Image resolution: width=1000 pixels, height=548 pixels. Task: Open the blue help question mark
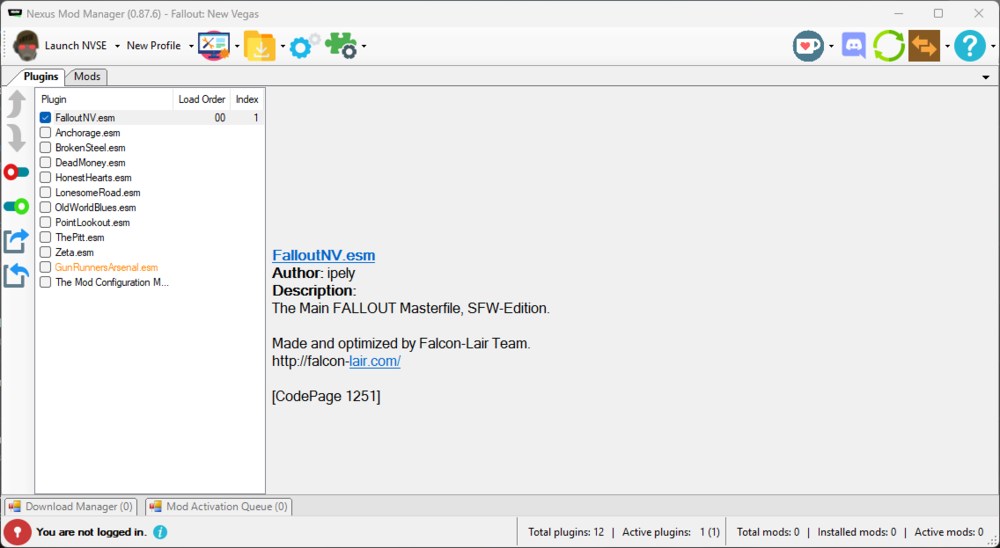coord(970,46)
